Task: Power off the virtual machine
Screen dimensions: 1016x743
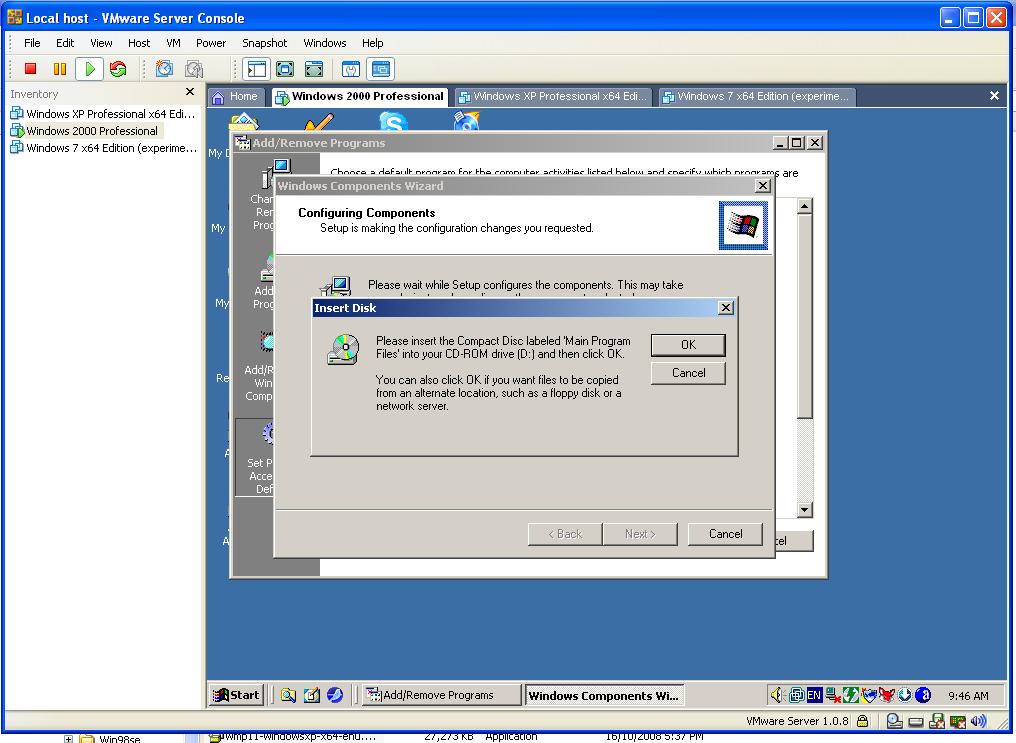Action: tap(30, 69)
